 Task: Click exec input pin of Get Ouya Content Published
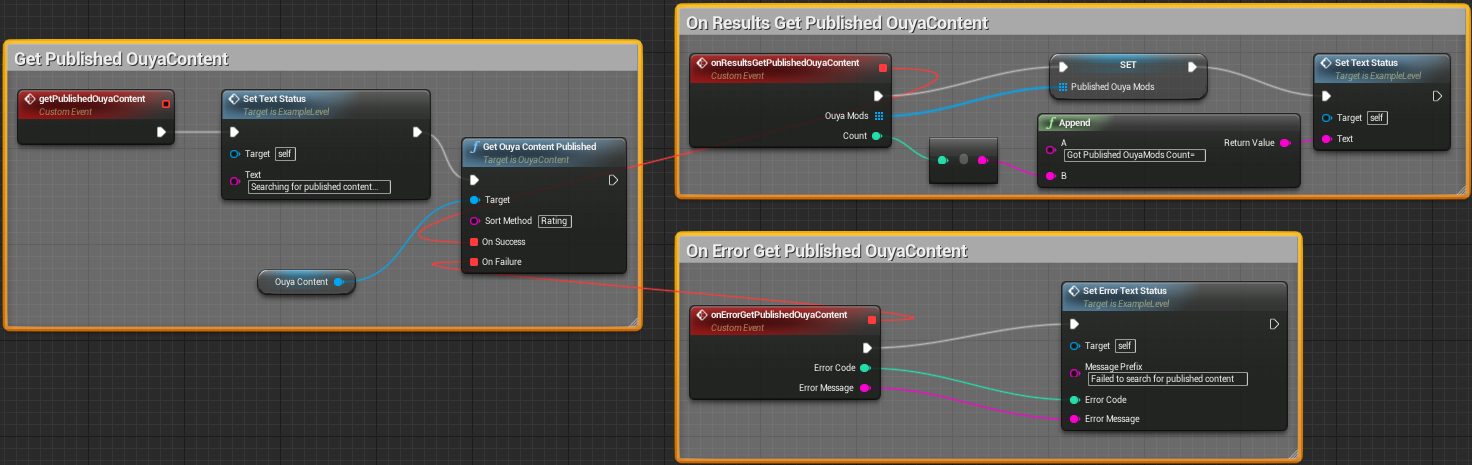point(475,180)
